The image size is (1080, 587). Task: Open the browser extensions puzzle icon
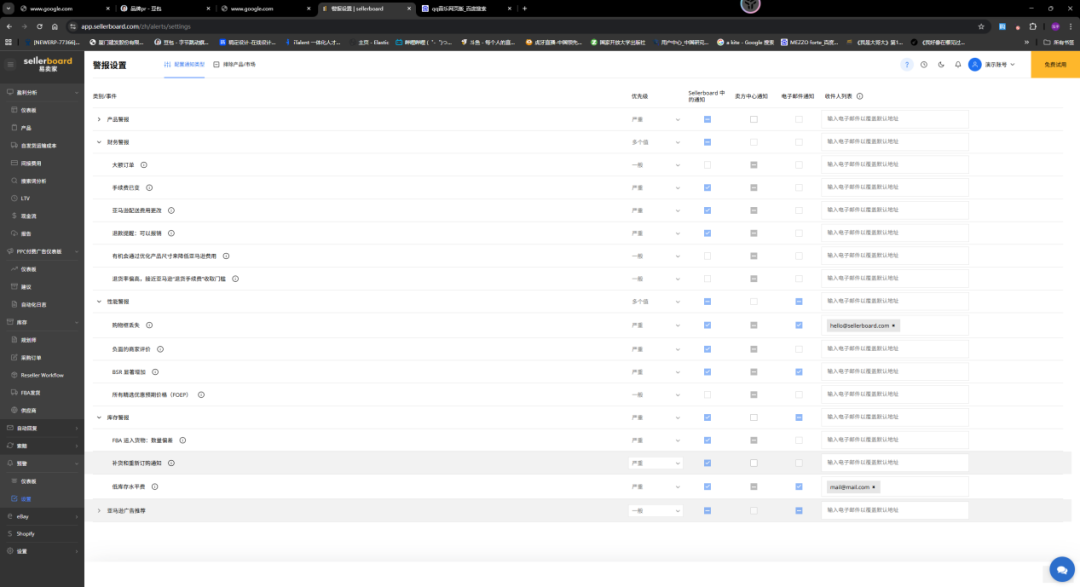(x=1032, y=27)
